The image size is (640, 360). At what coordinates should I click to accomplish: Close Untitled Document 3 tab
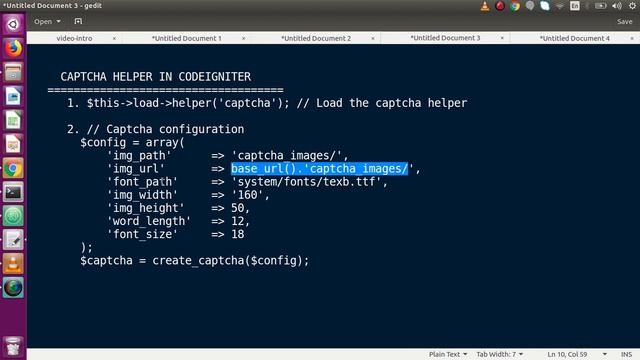point(502,38)
